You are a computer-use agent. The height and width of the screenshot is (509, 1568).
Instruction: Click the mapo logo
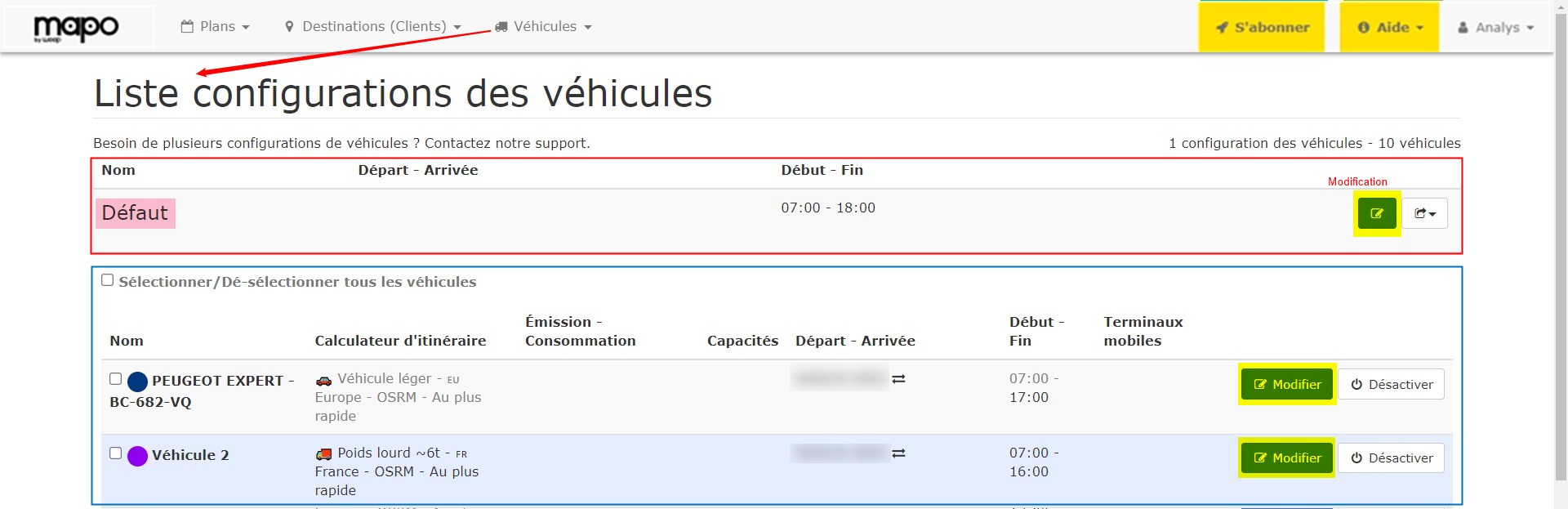76,29
